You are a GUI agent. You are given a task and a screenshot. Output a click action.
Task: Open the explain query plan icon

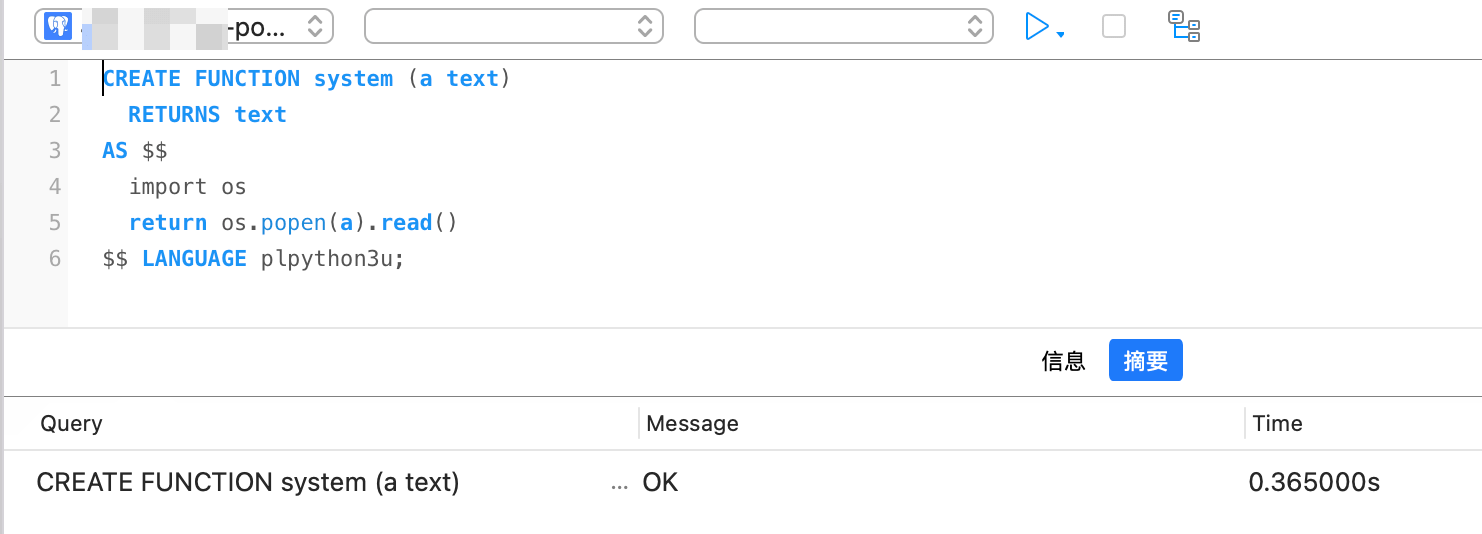(x=1185, y=26)
